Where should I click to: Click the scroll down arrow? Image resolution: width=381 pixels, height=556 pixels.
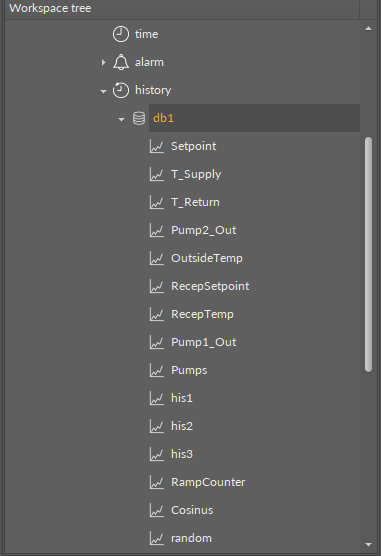click(x=368, y=545)
